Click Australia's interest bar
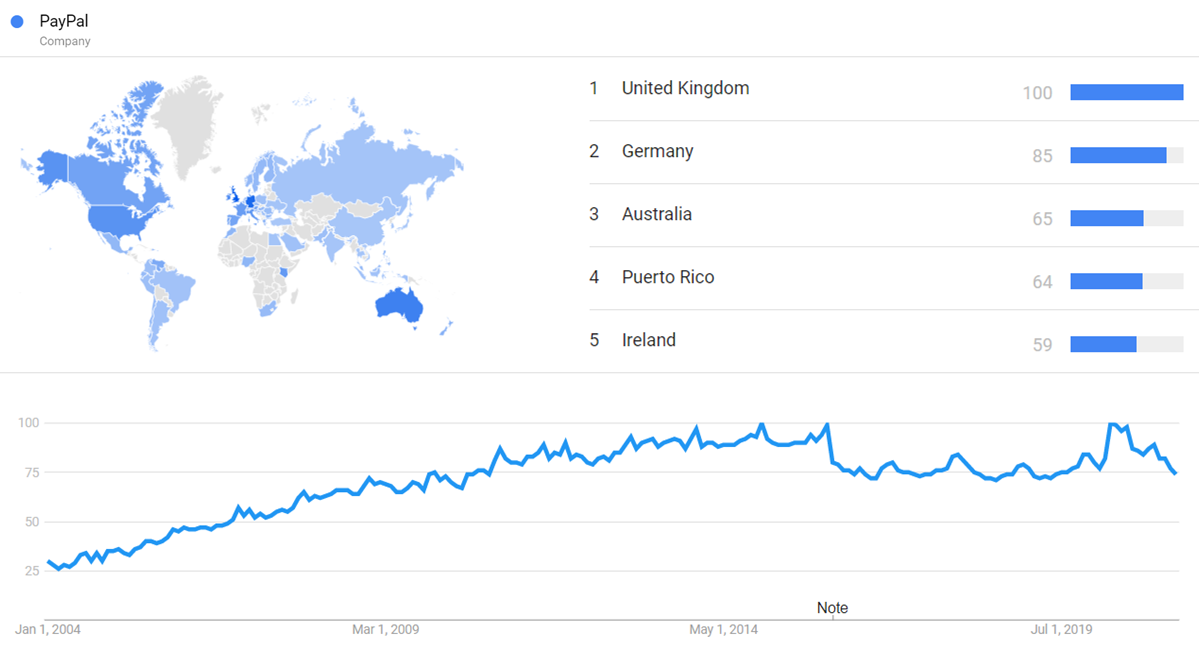1199x658 pixels. click(1106, 218)
